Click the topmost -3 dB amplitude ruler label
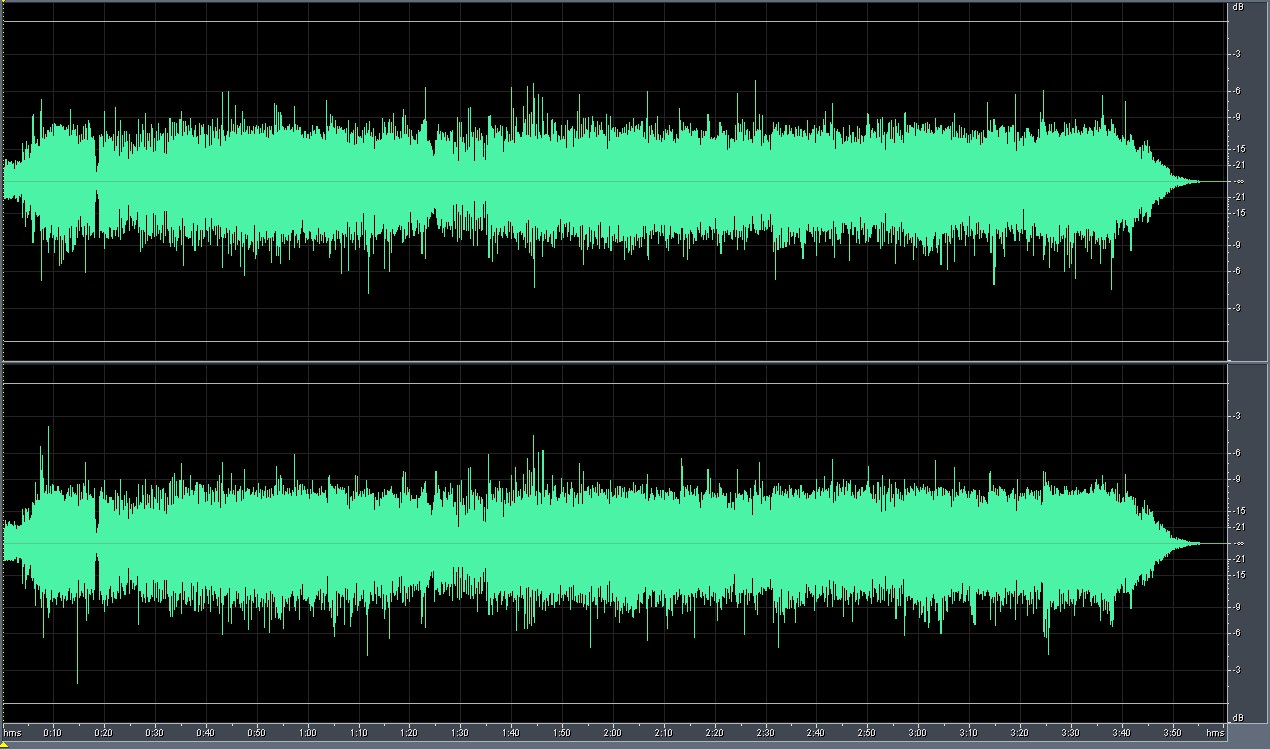 coord(1238,54)
